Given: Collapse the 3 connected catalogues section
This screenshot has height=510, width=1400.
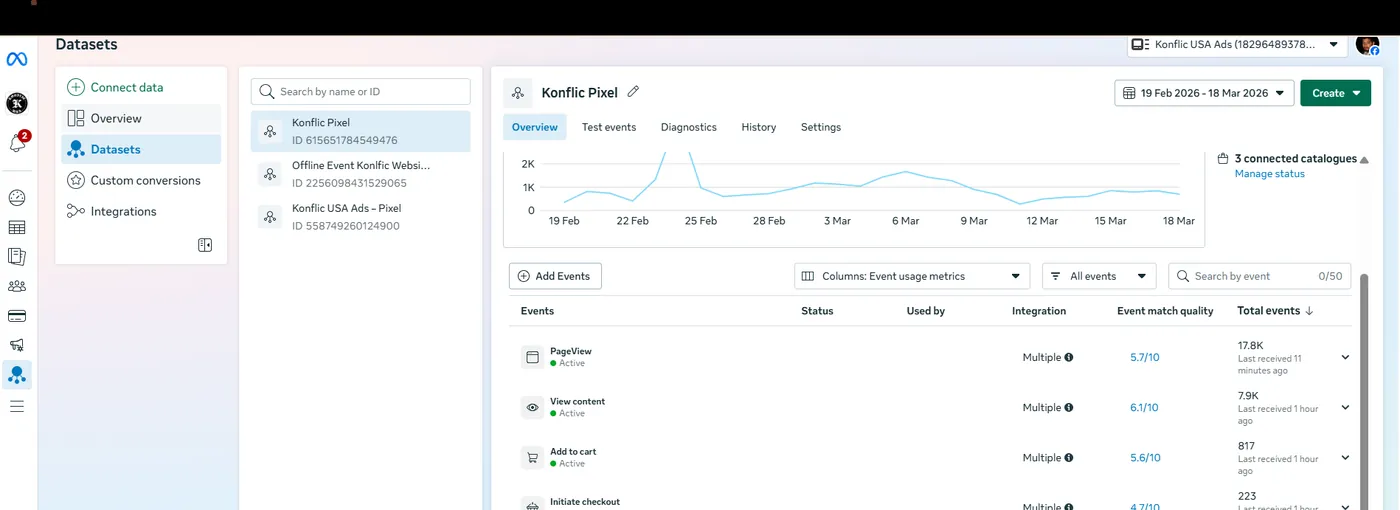Looking at the screenshot, I should tap(1364, 159).
